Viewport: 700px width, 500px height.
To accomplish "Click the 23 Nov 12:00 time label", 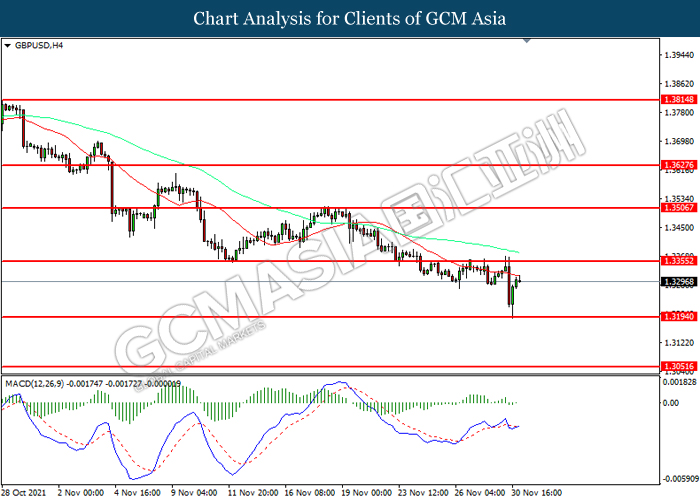I will (423, 493).
